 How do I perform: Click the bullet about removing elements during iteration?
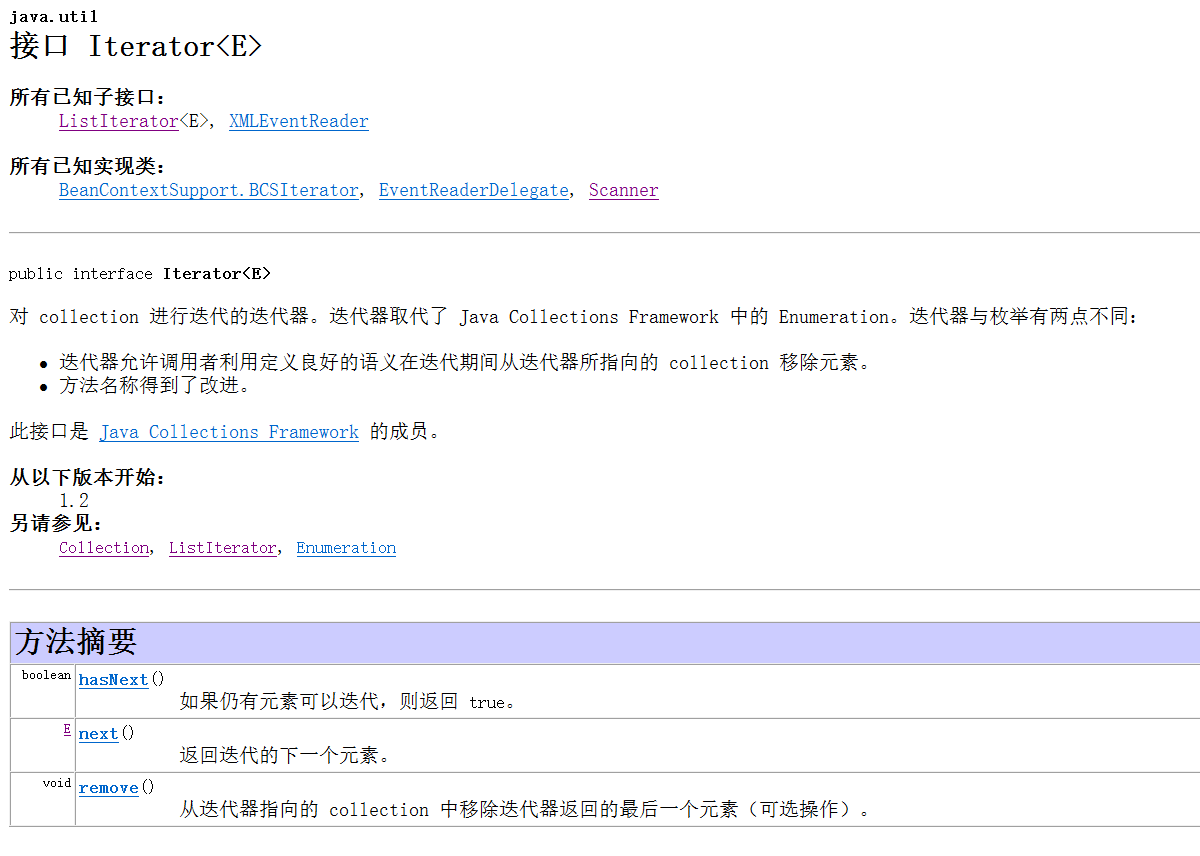(x=465, y=363)
